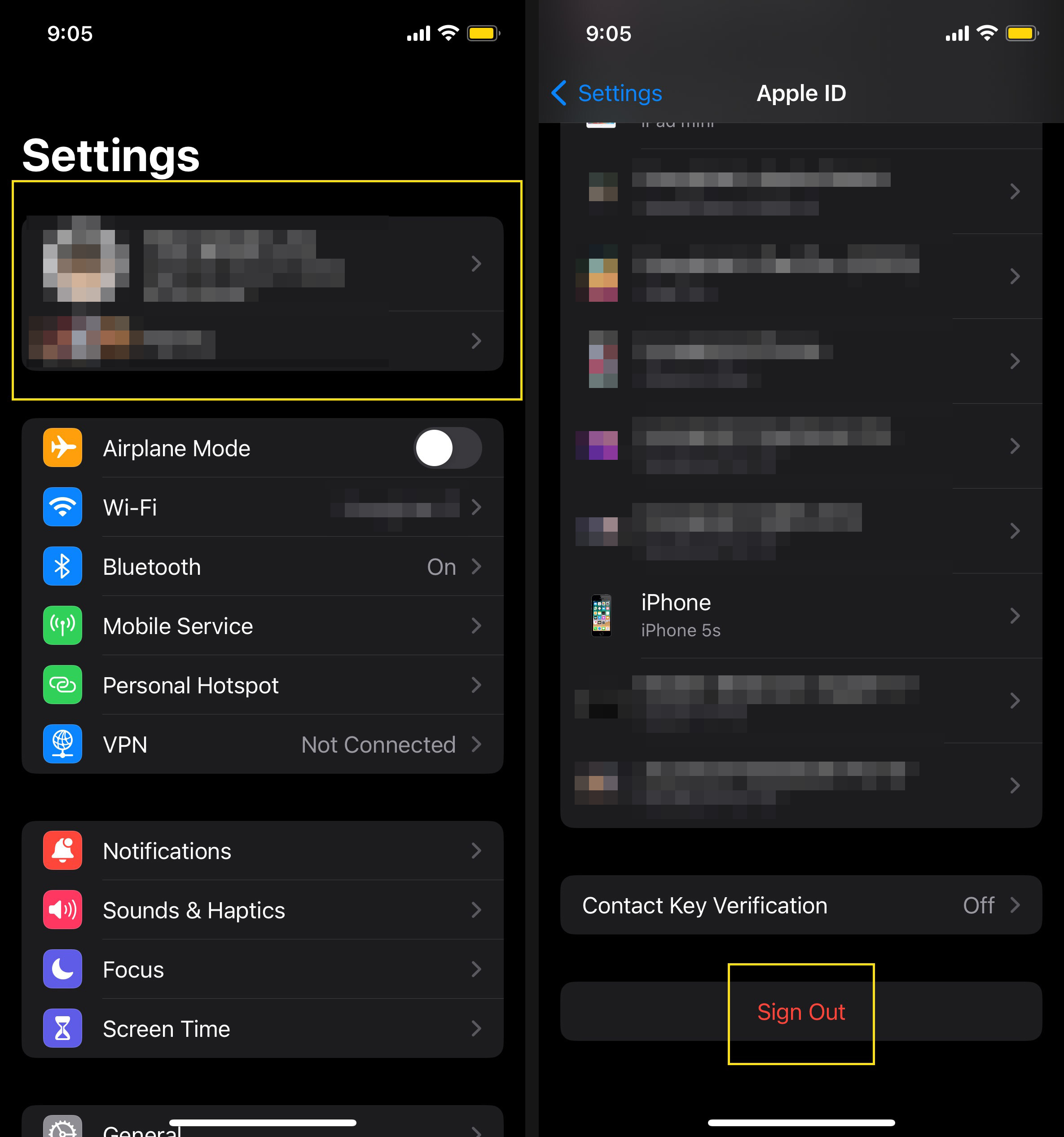This screenshot has width=1064, height=1137.
Task: Tap the Mobile Service icon
Action: pos(62,625)
